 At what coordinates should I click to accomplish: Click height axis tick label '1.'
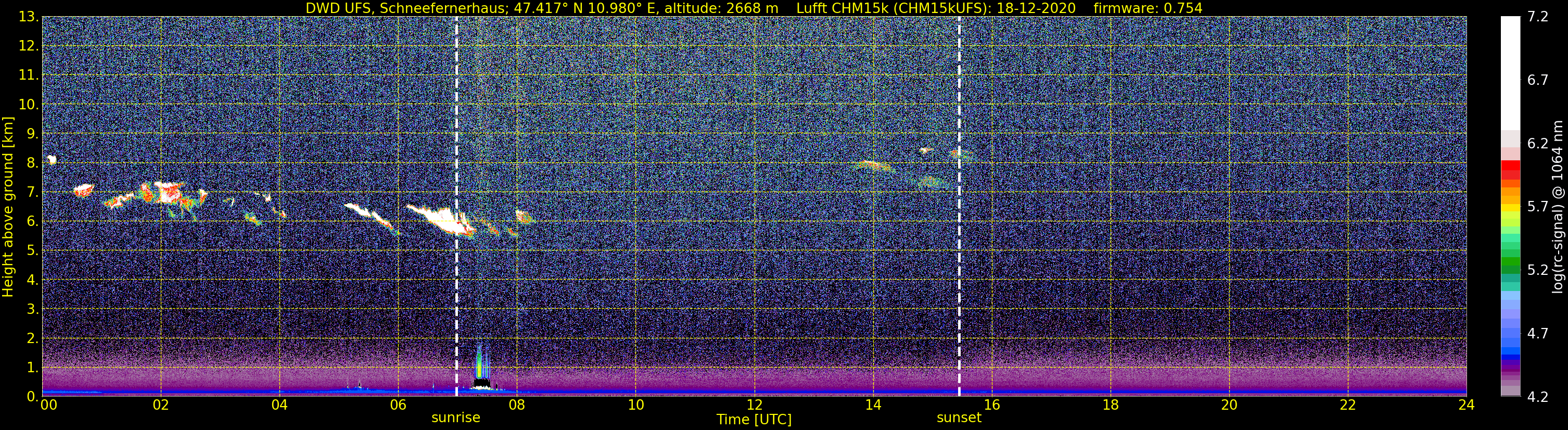coord(32,368)
